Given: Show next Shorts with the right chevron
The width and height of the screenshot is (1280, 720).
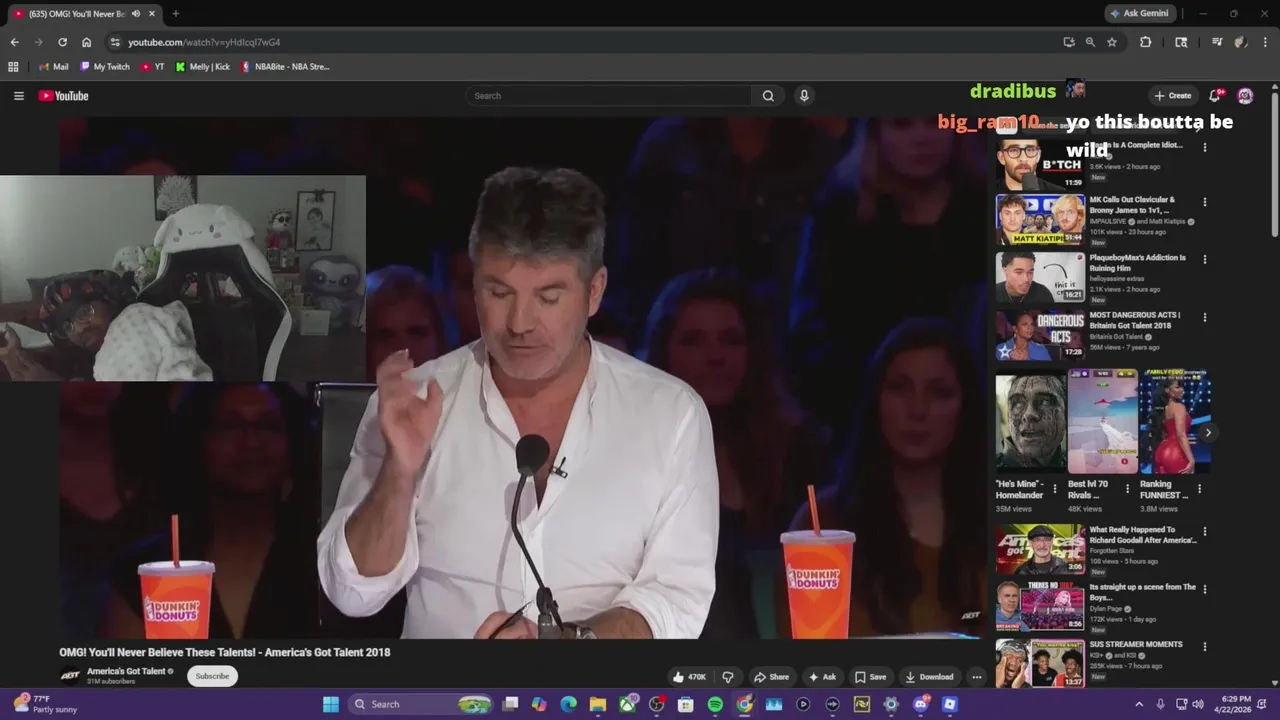Looking at the screenshot, I should [x=1208, y=433].
